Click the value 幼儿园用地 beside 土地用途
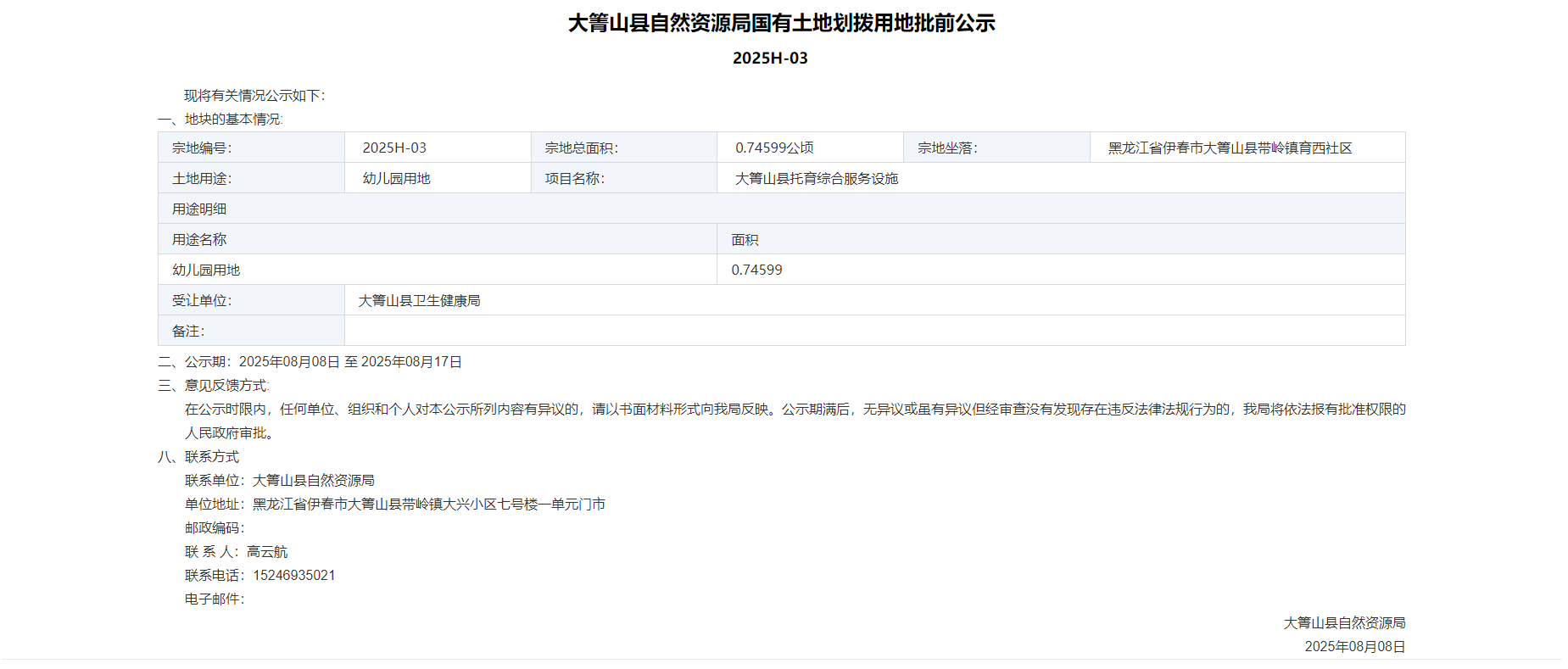This screenshot has height=669, width=1568. (396, 178)
